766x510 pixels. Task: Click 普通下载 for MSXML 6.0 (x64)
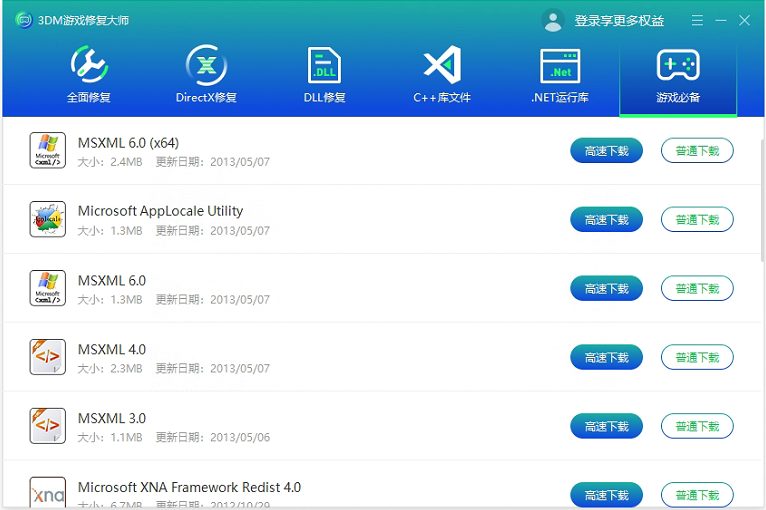tap(697, 150)
